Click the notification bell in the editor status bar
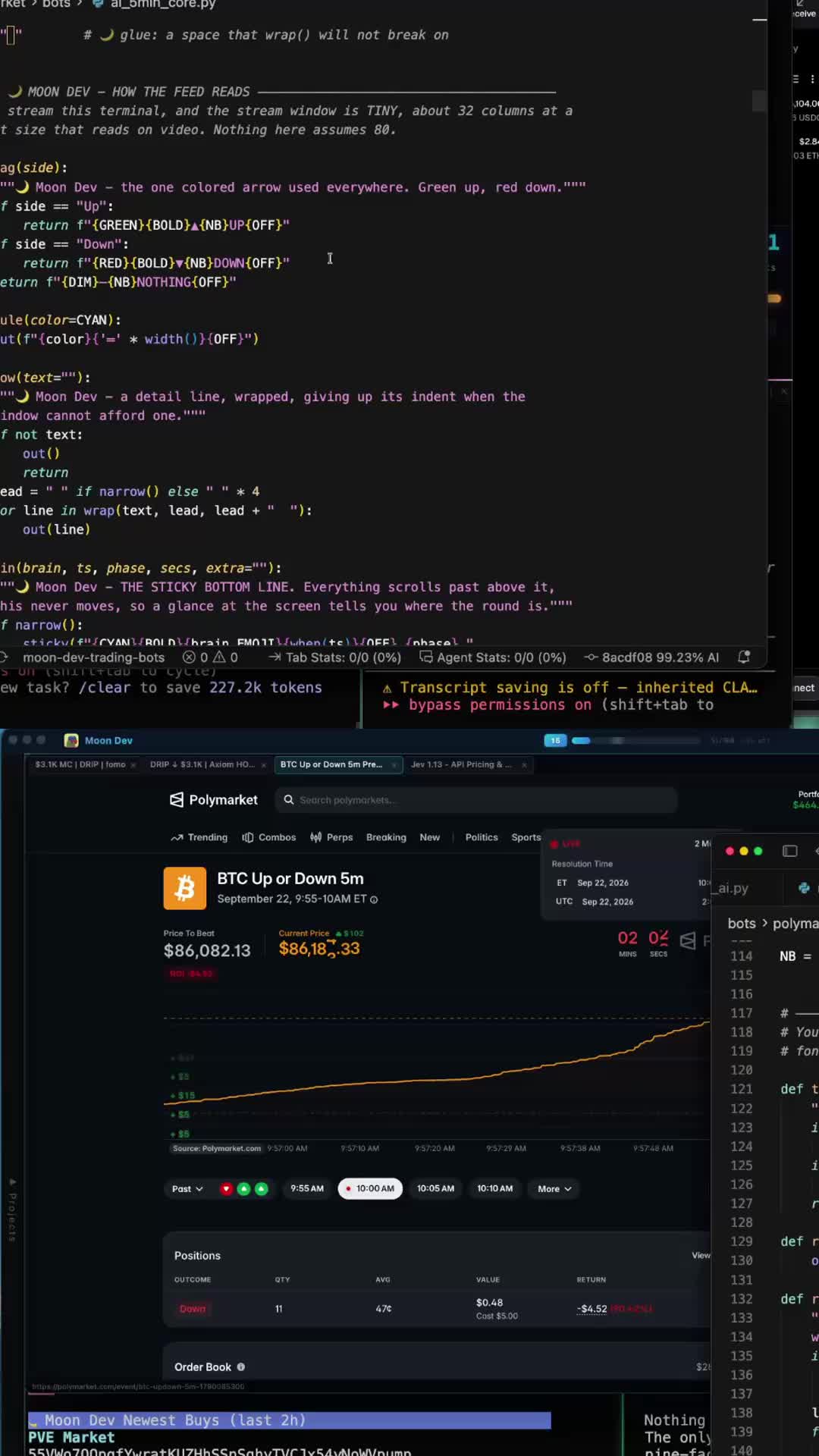 click(744, 657)
